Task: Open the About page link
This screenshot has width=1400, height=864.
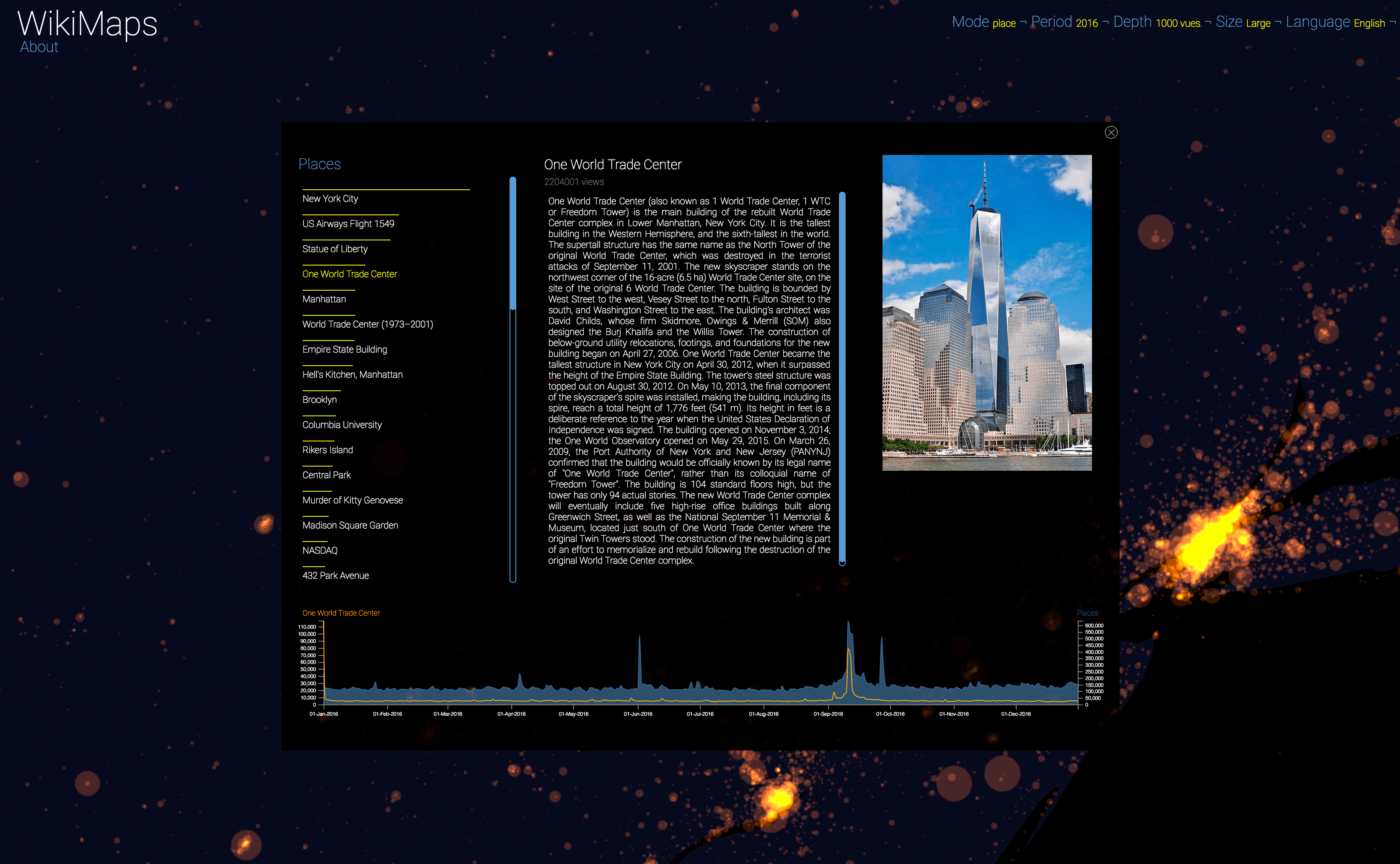Action: tap(39, 47)
